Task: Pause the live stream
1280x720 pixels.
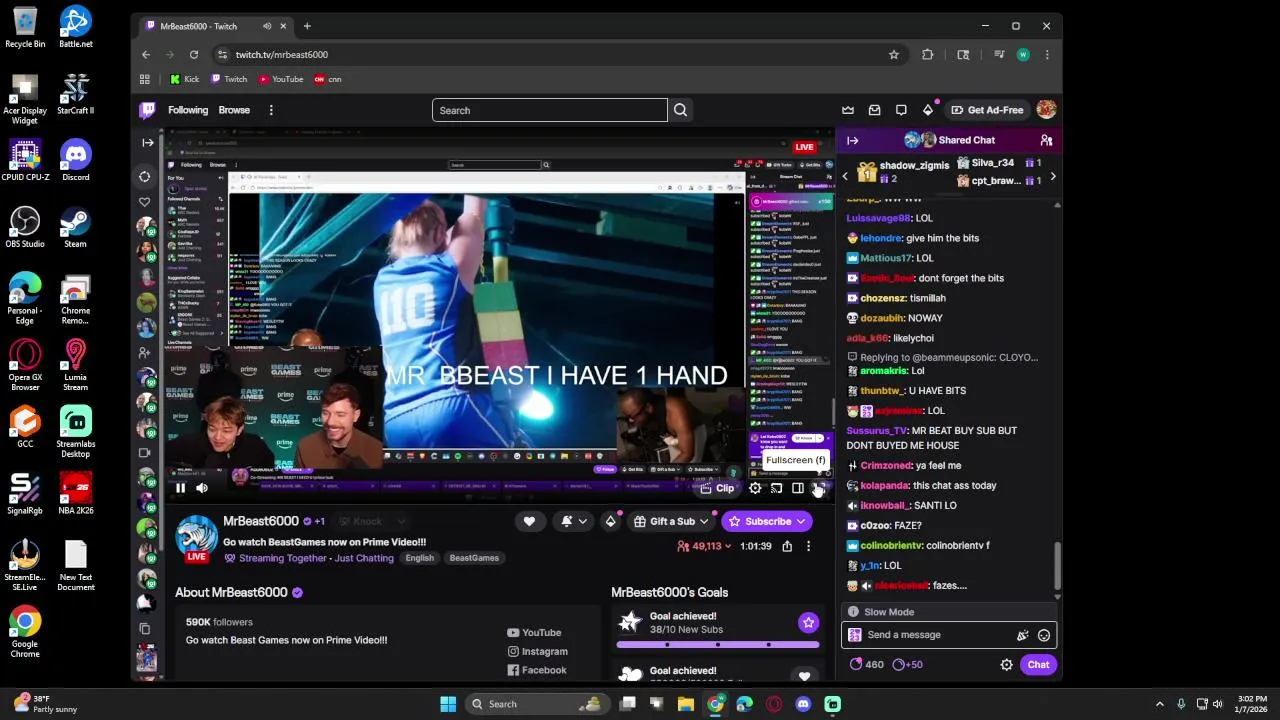Action: pos(180,488)
